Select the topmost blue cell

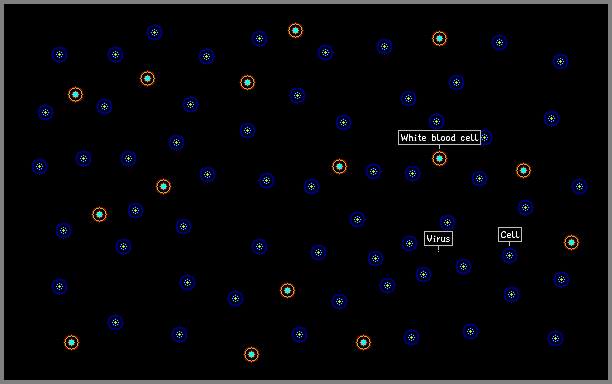pyautogui.click(x=155, y=32)
